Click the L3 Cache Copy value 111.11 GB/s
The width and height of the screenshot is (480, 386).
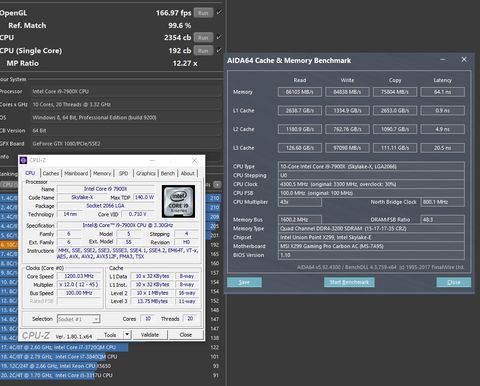395,148
